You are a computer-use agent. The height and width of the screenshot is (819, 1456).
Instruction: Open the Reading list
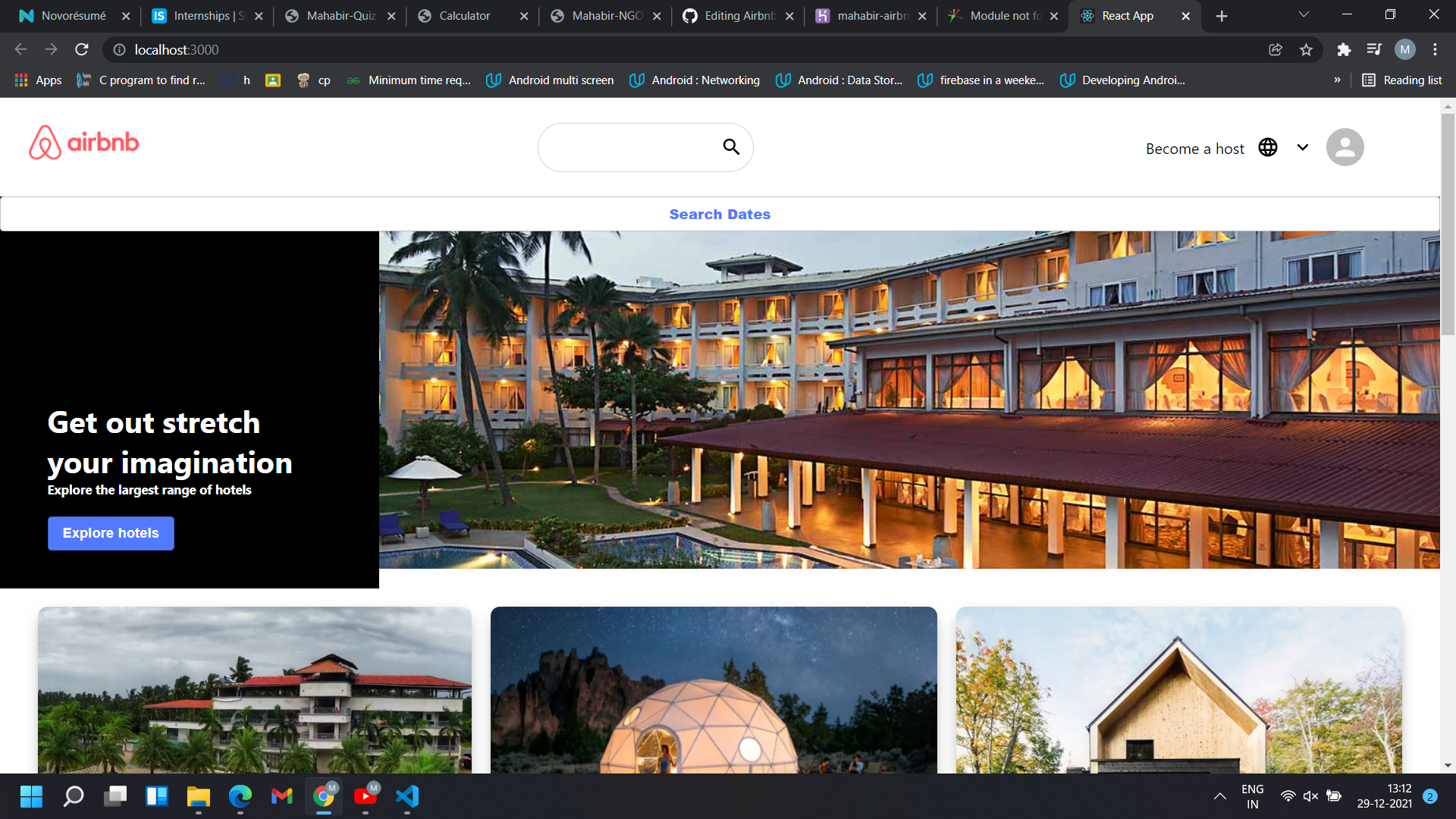[x=1401, y=80]
